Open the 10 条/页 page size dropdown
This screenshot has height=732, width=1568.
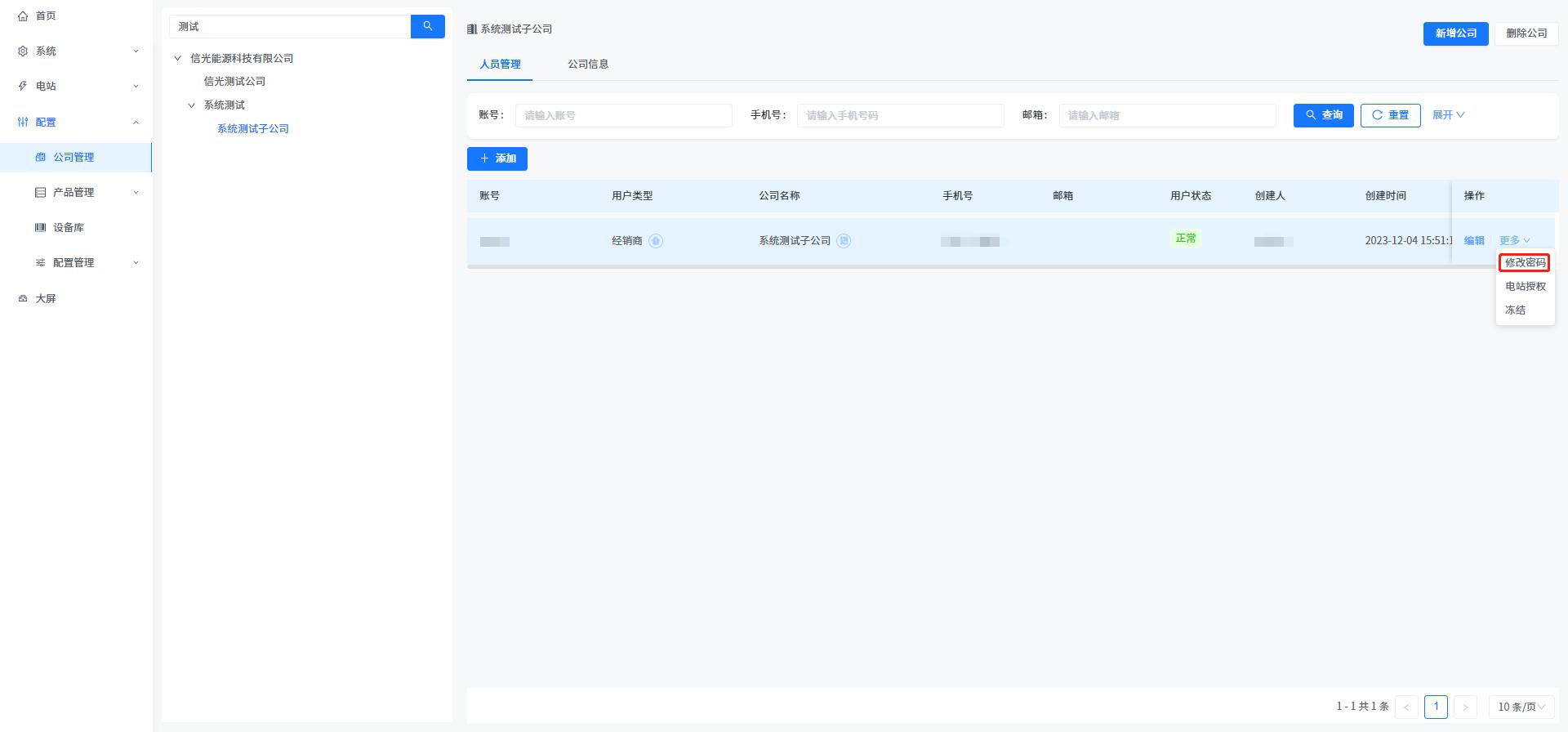click(x=1521, y=707)
